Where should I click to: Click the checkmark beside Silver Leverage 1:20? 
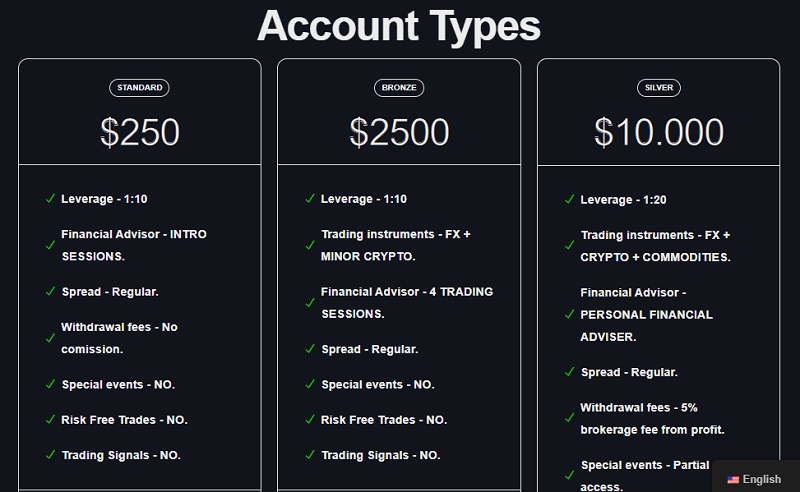570,200
